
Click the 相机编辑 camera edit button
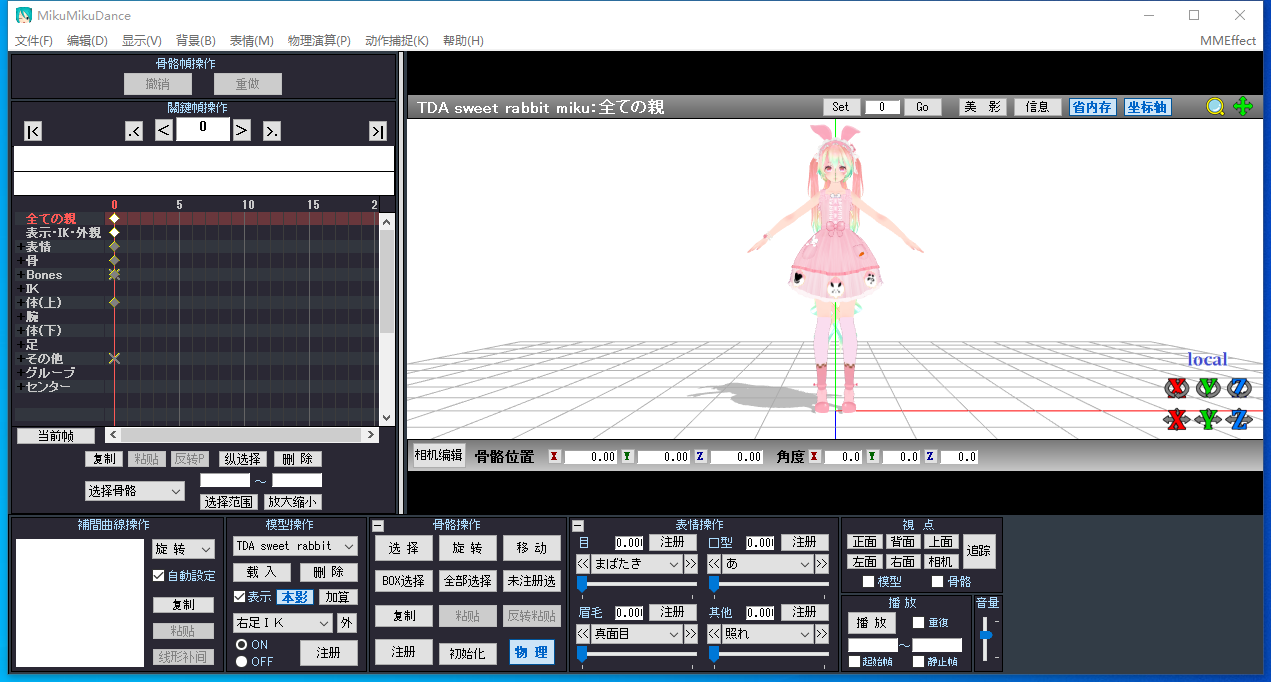click(439, 455)
